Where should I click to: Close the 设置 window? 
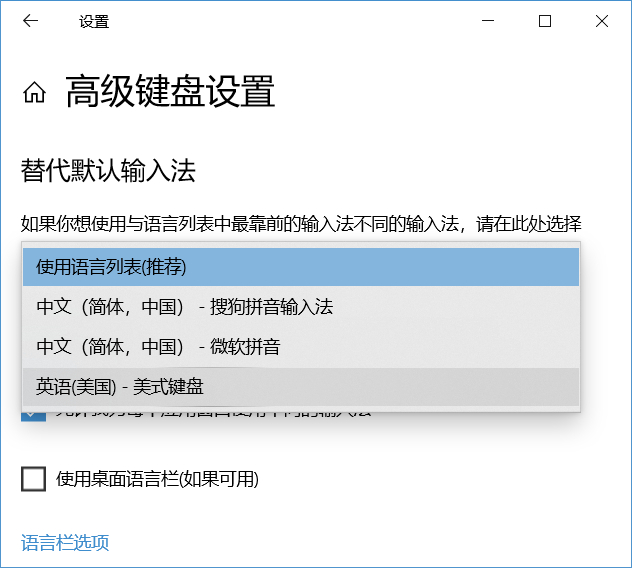602,21
